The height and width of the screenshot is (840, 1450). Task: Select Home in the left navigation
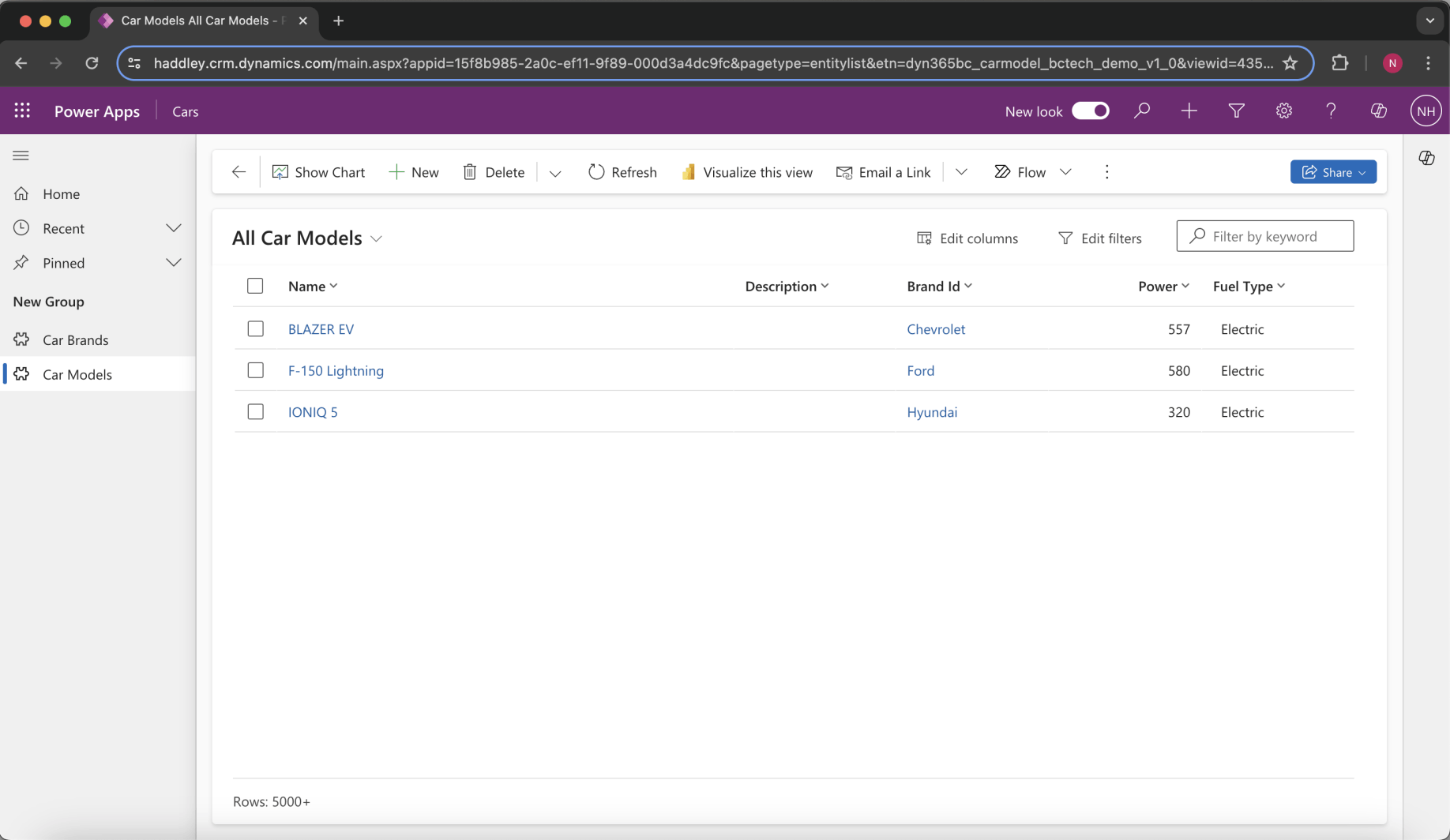(61, 193)
